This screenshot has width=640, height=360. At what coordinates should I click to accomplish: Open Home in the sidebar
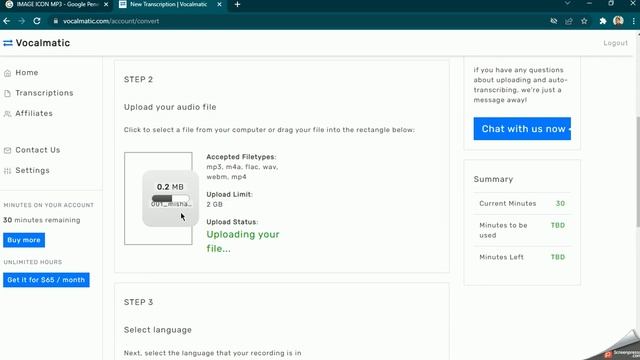click(x=27, y=73)
